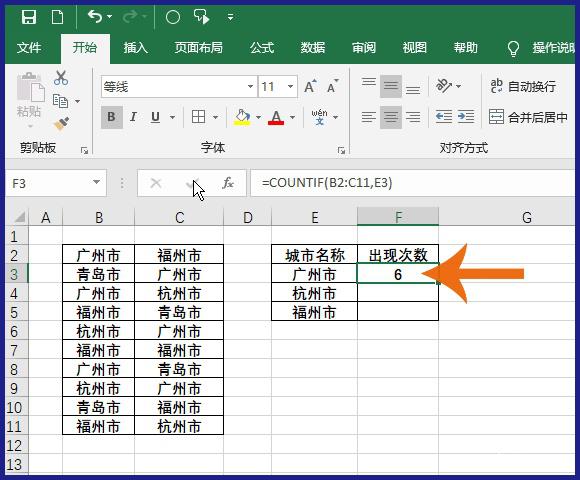
Task: Click the 城市名称 header cell
Action: 314,255
